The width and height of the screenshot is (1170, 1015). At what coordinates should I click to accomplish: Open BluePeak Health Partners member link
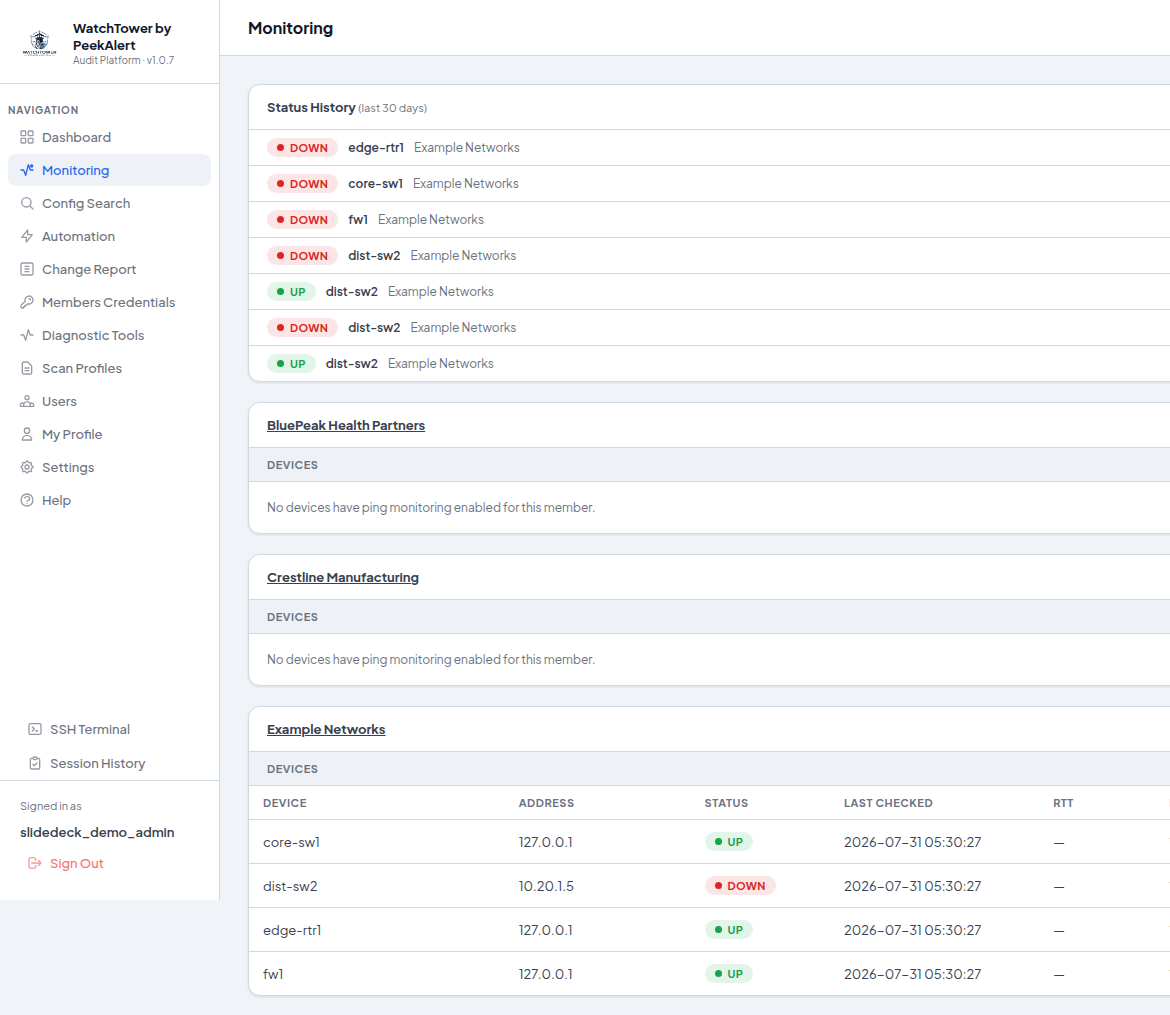(x=345, y=425)
